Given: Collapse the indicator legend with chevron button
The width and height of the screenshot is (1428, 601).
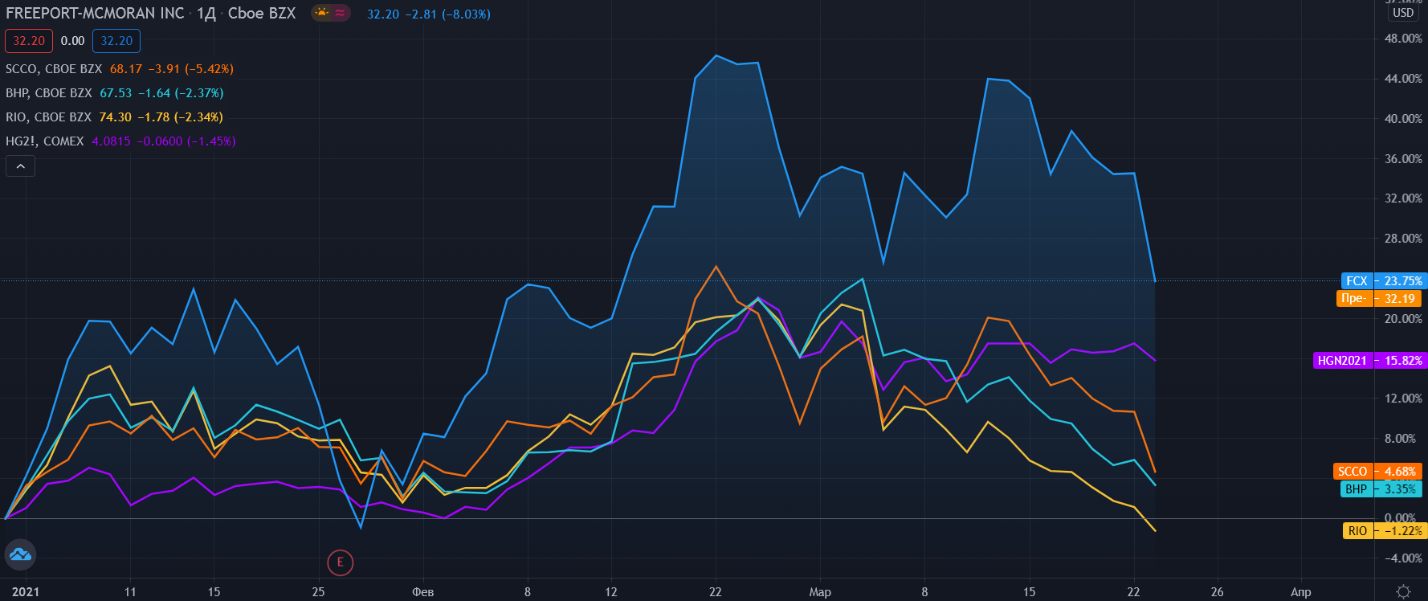Looking at the screenshot, I should tap(20, 167).
